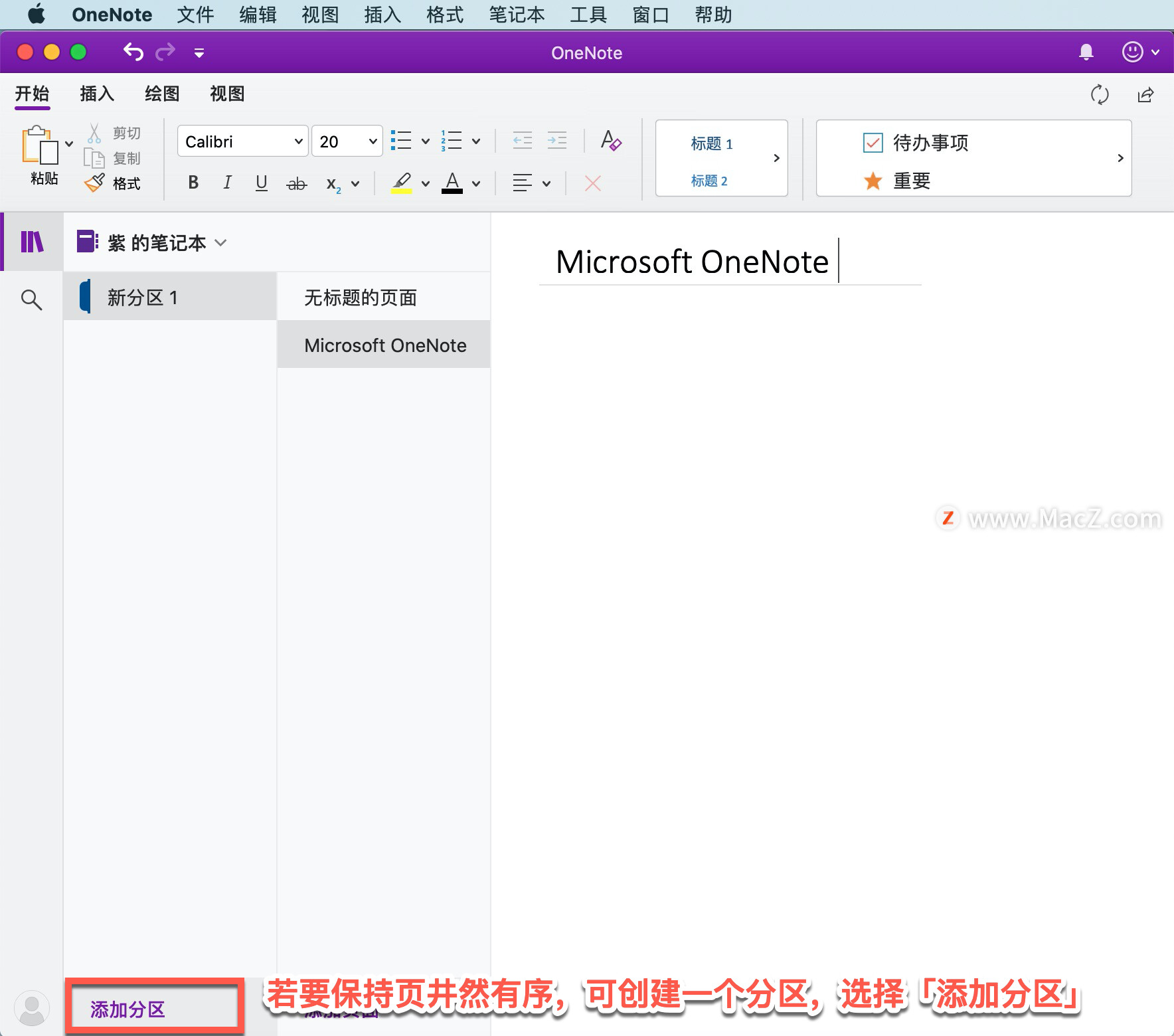Viewport: 1174px width, 1036px height.
Task: Open the 文件 menu in menu bar
Action: pyautogui.click(x=195, y=15)
